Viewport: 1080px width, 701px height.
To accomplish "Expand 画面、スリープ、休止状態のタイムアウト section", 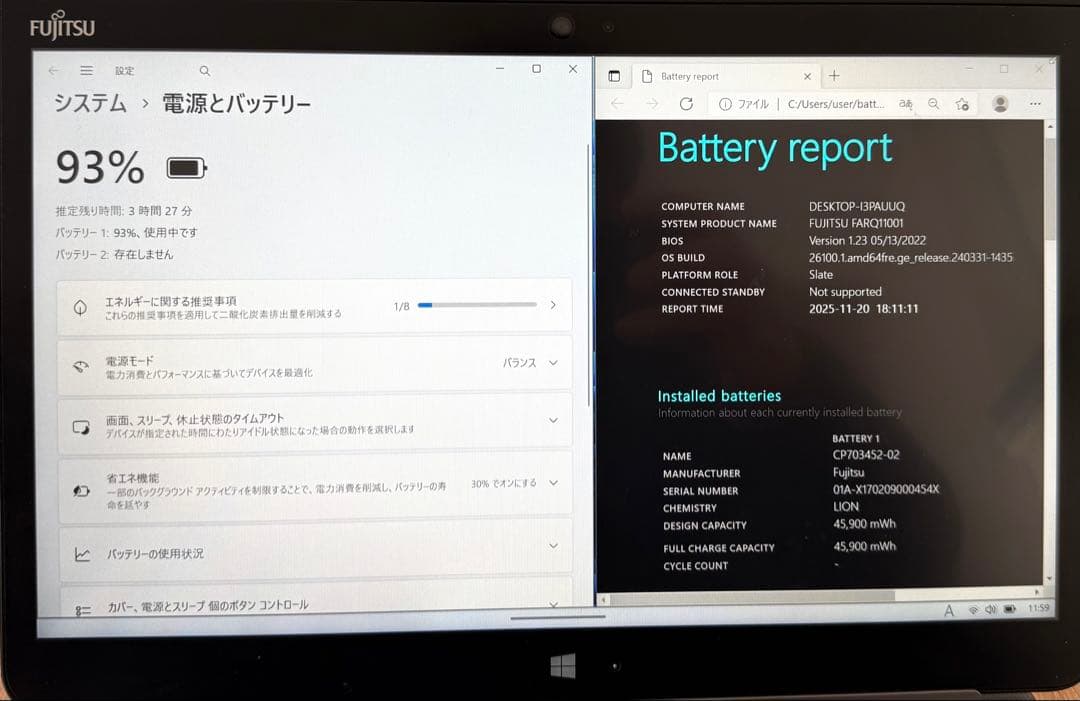I will [x=551, y=419].
